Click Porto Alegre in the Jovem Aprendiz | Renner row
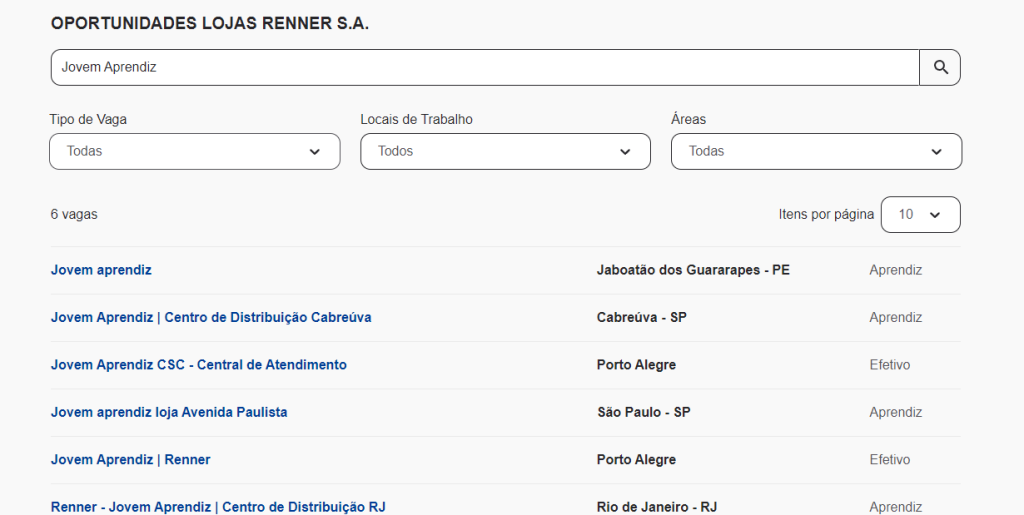Image resolution: width=1024 pixels, height=515 pixels. (636, 460)
